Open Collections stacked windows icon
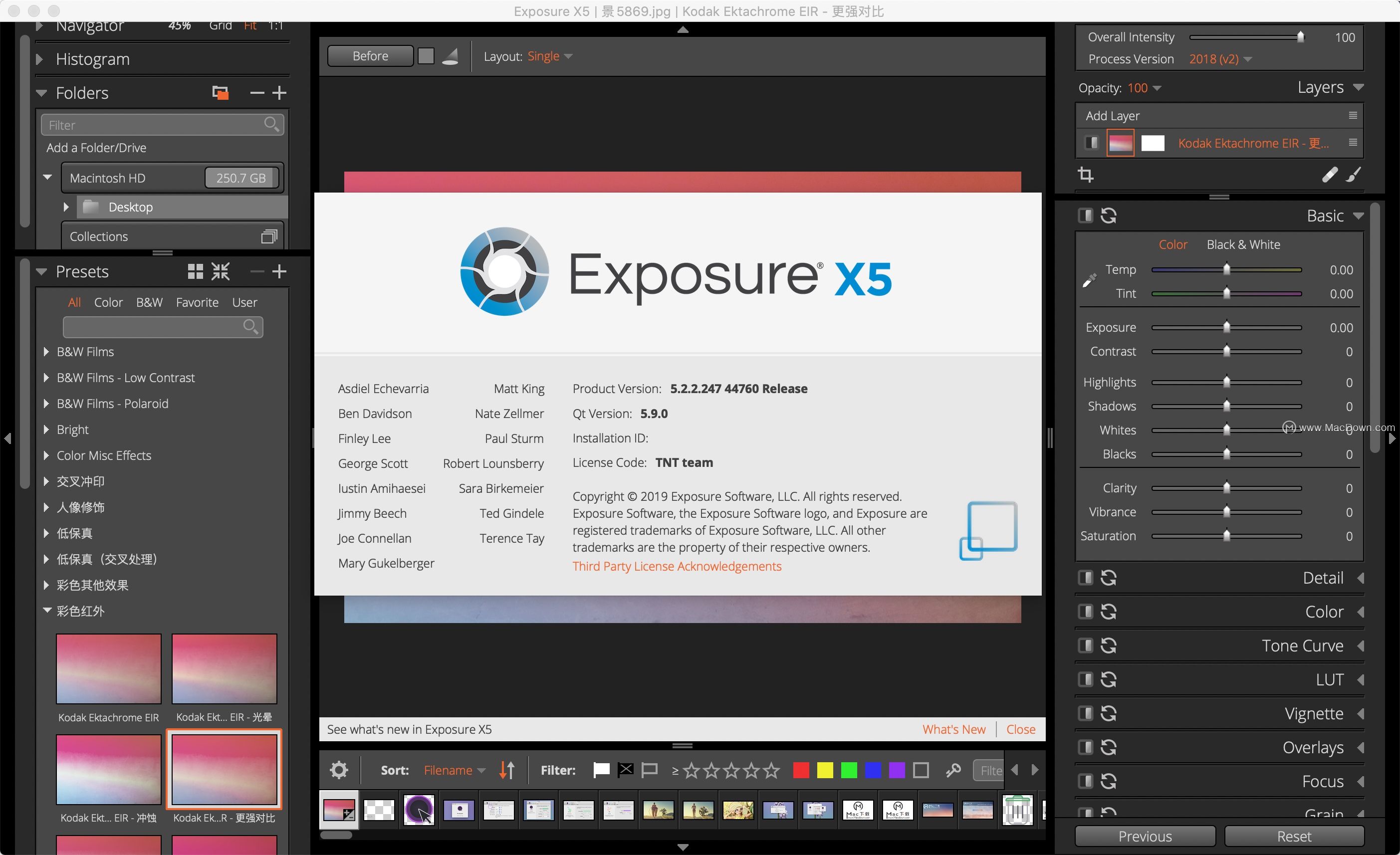This screenshot has height=855, width=1400. pyautogui.click(x=269, y=236)
